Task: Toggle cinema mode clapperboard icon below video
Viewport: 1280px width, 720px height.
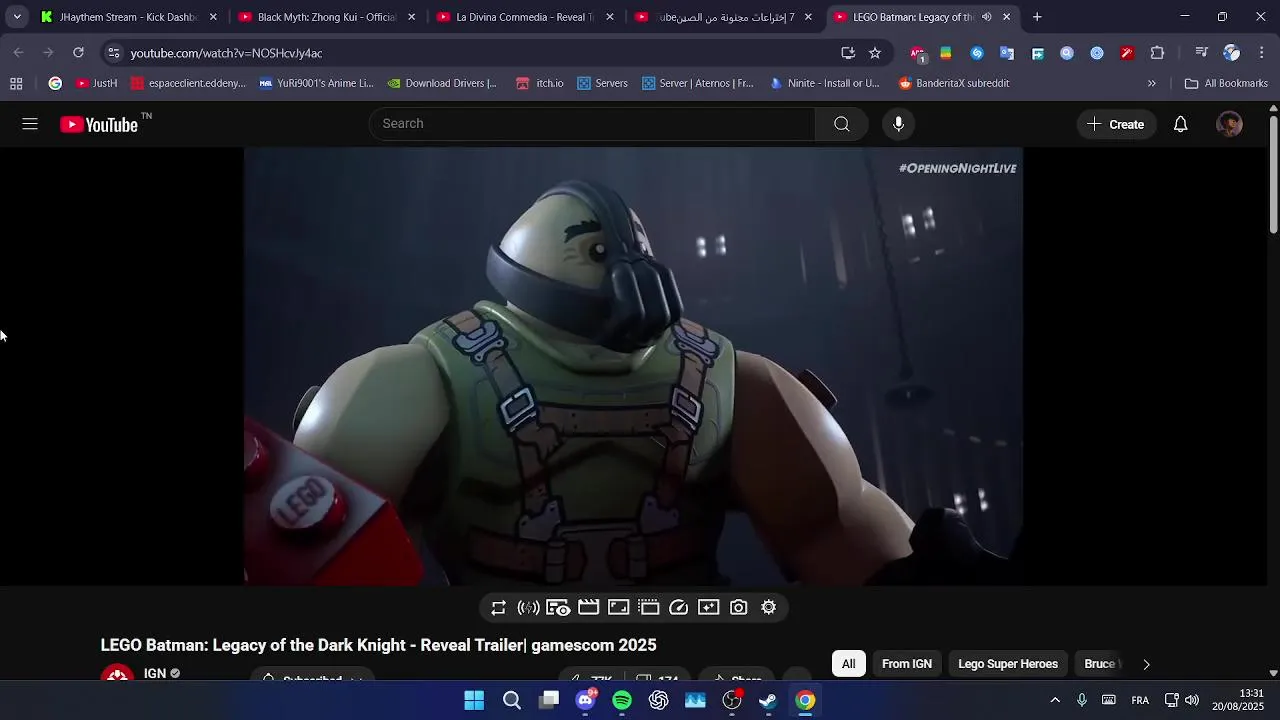Action: 589,608
